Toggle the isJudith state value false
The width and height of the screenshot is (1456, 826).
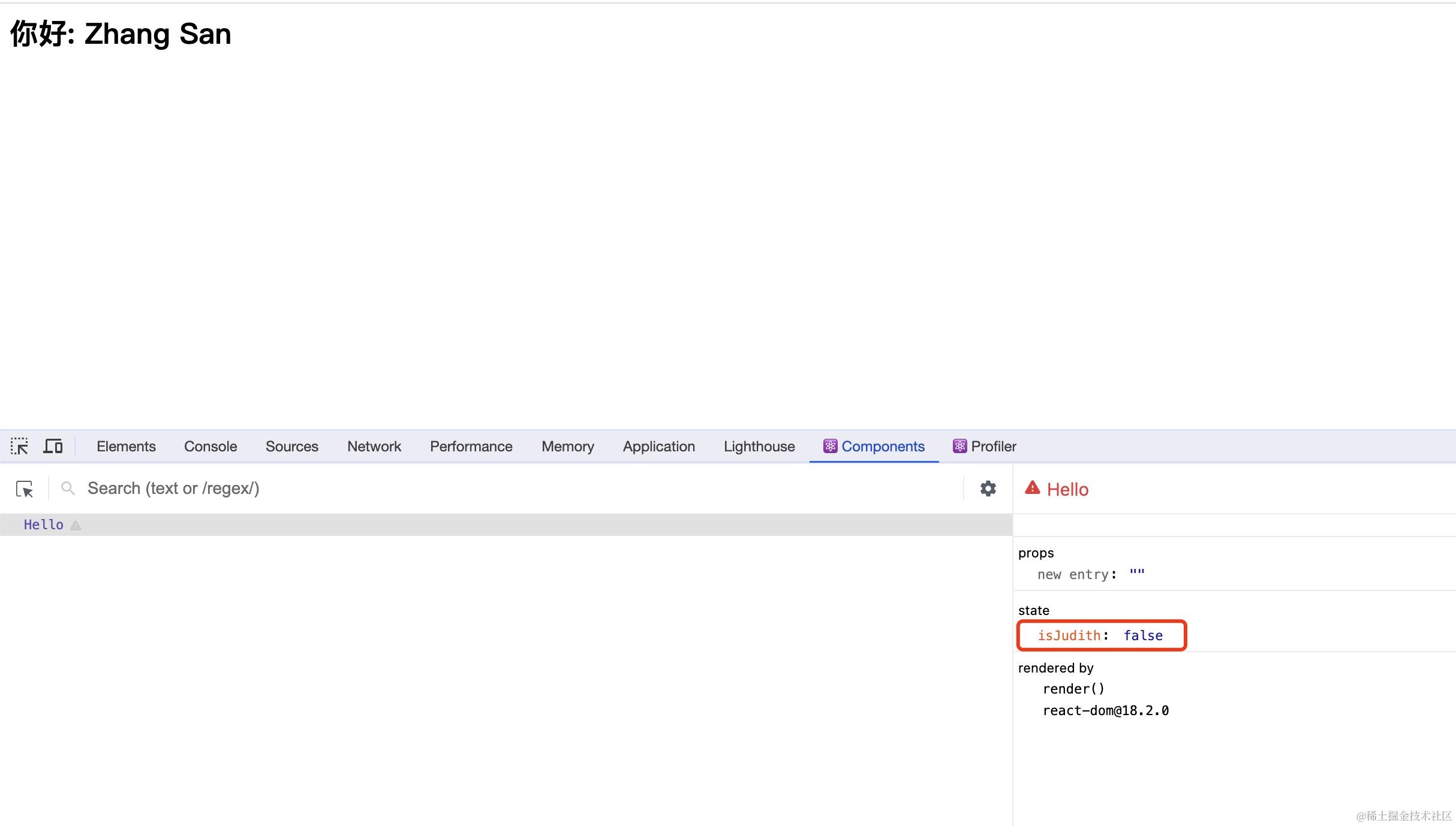click(1142, 635)
